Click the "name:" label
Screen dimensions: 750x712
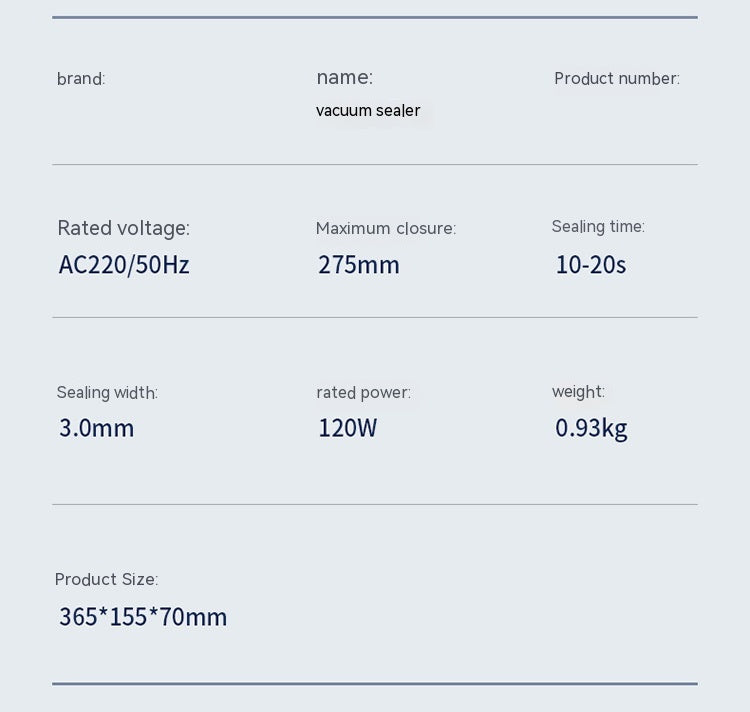[344, 77]
